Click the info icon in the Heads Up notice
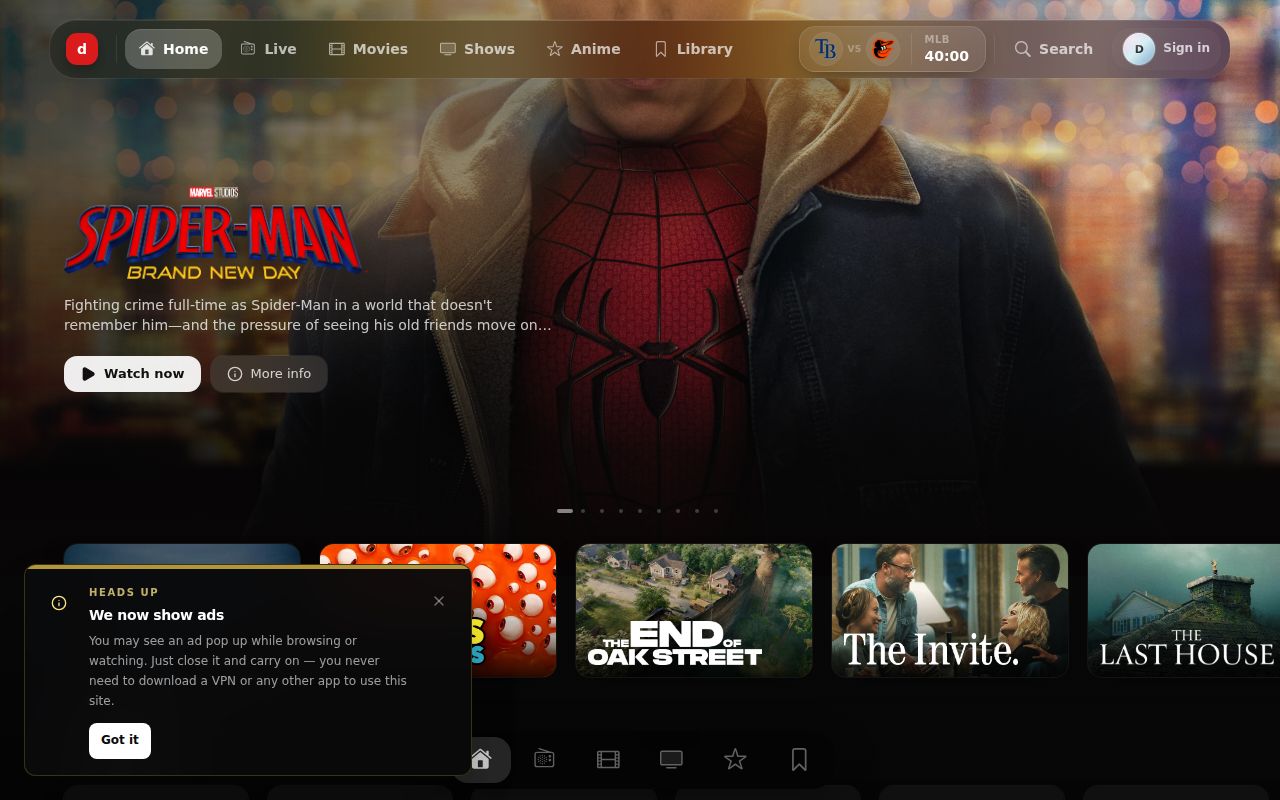The image size is (1280, 800). point(59,603)
